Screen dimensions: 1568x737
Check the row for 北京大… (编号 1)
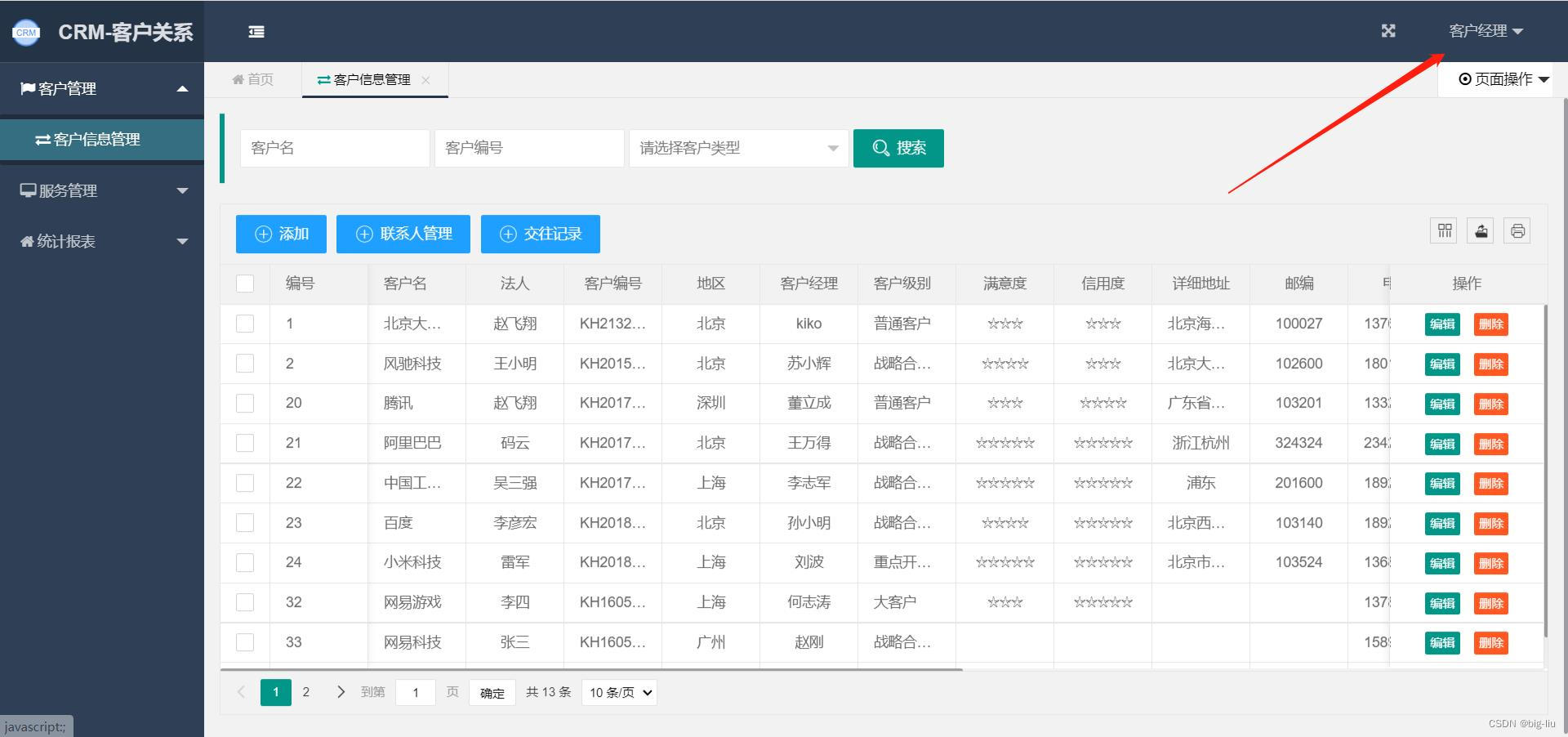(x=245, y=324)
